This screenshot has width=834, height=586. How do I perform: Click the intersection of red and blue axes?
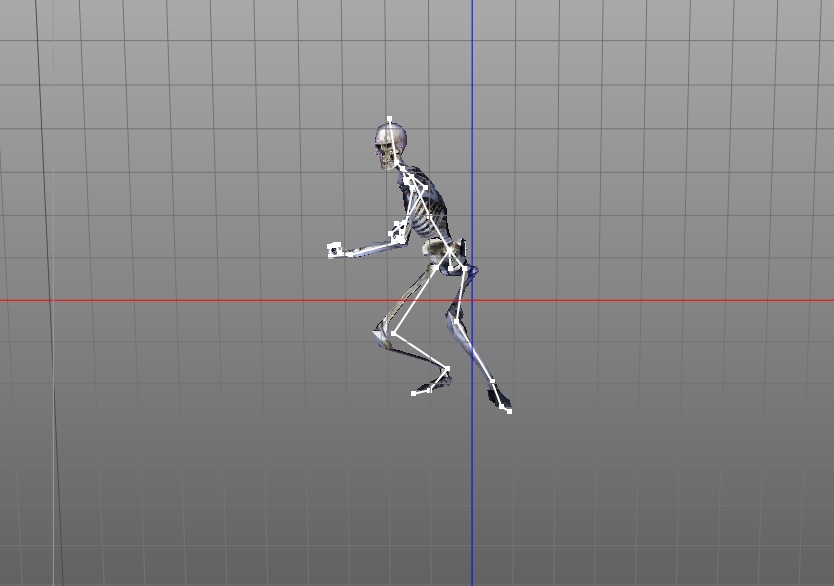click(472, 300)
